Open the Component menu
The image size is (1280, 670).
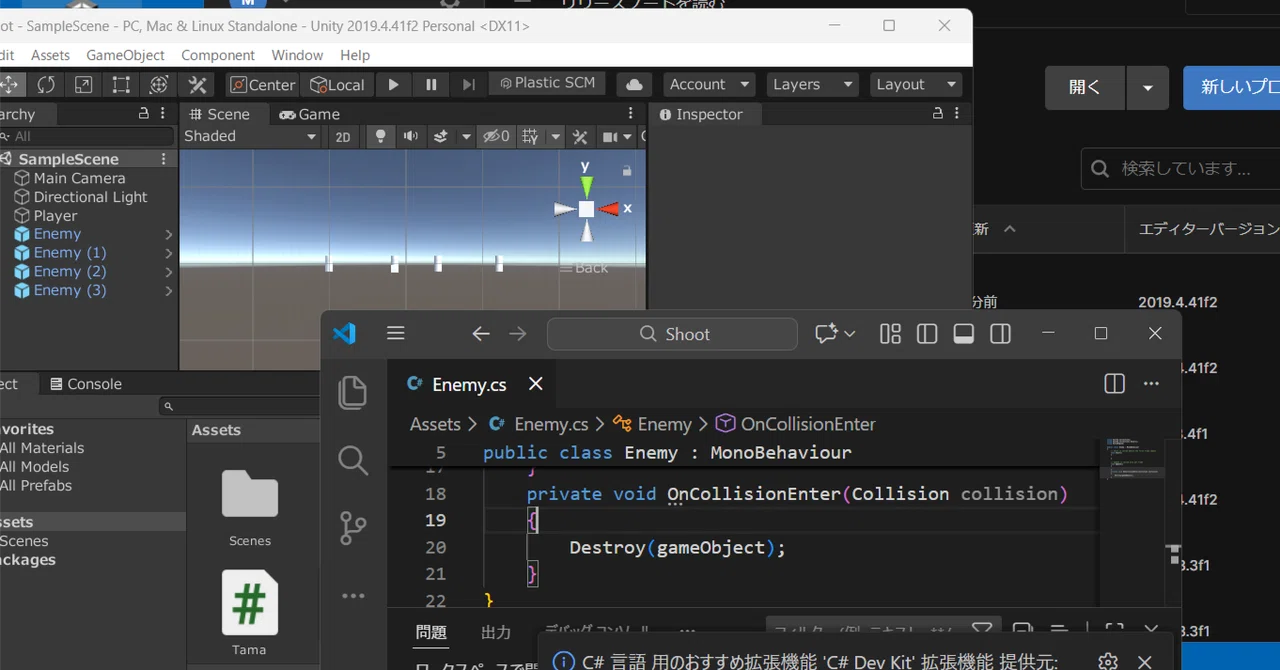click(218, 55)
